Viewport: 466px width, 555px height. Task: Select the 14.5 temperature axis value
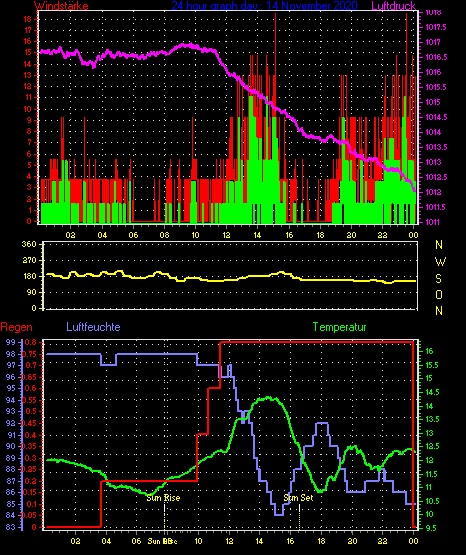pyautogui.click(x=431, y=392)
